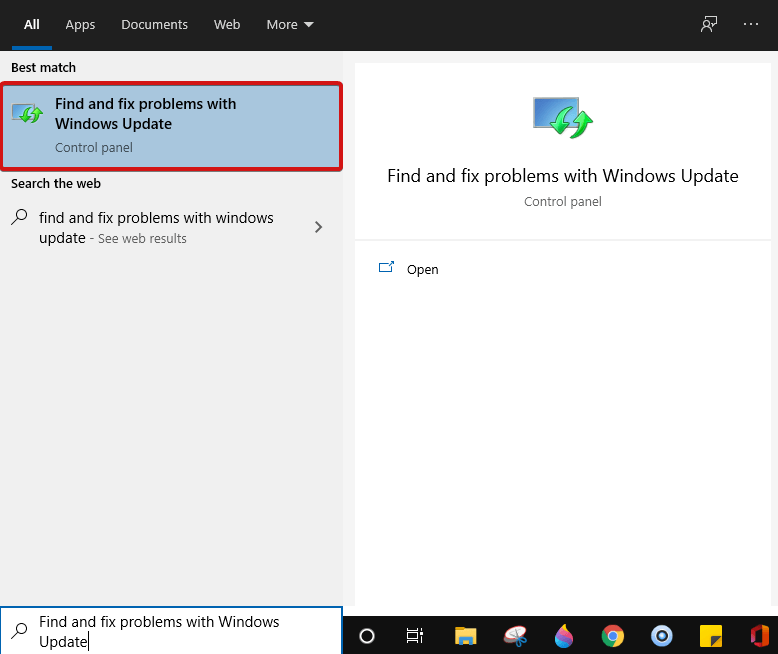This screenshot has height=654, width=778.
Task: Open Snipping Tool from the taskbar
Action: pyautogui.click(x=515, y=636)
